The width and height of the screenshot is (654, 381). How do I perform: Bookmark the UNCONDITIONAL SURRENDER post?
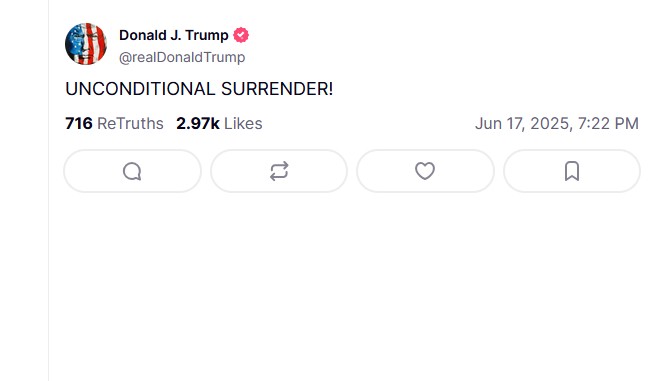(x=572, y=171)
